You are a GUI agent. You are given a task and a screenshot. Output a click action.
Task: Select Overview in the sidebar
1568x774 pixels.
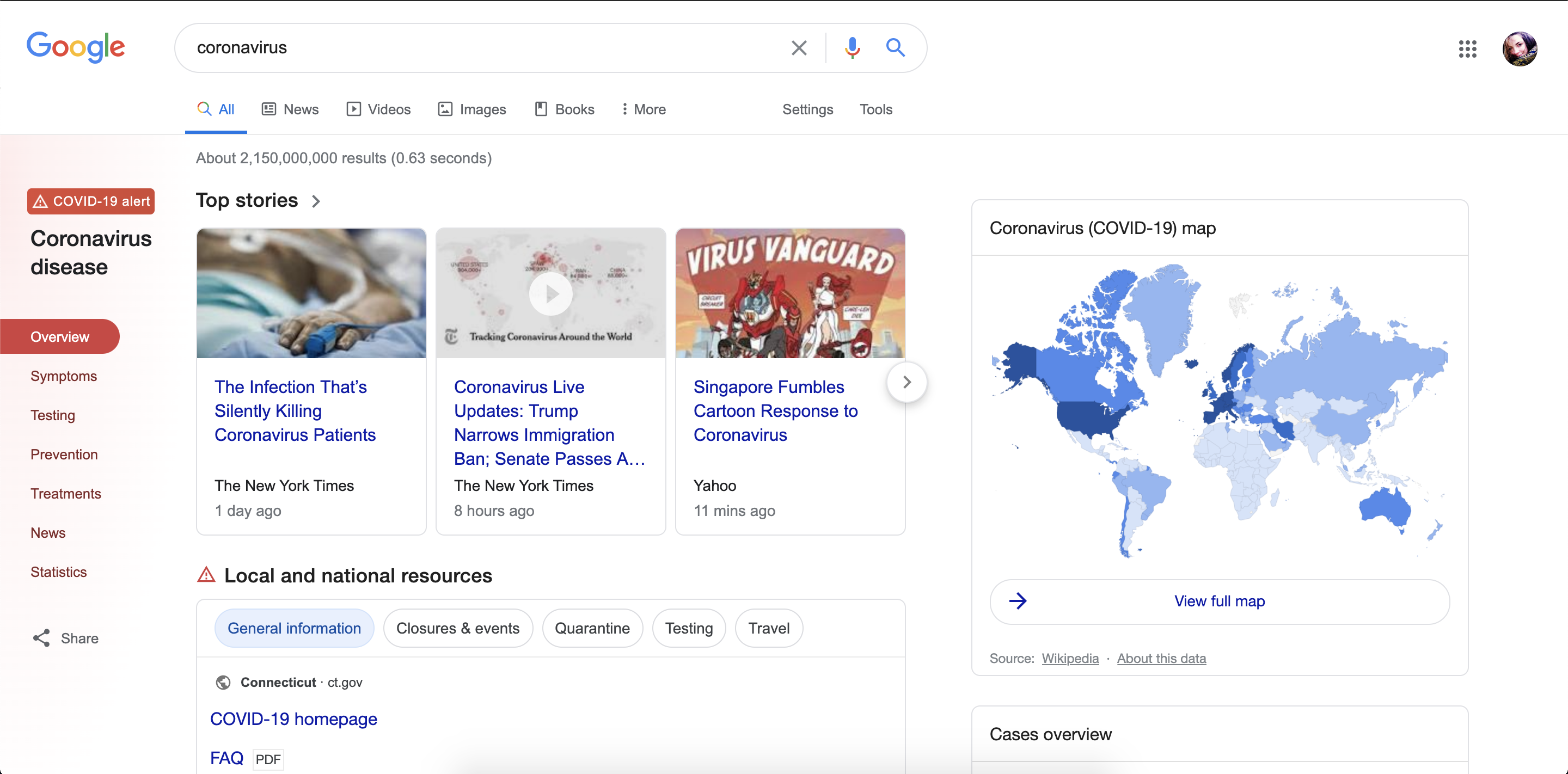click(60, 336)
